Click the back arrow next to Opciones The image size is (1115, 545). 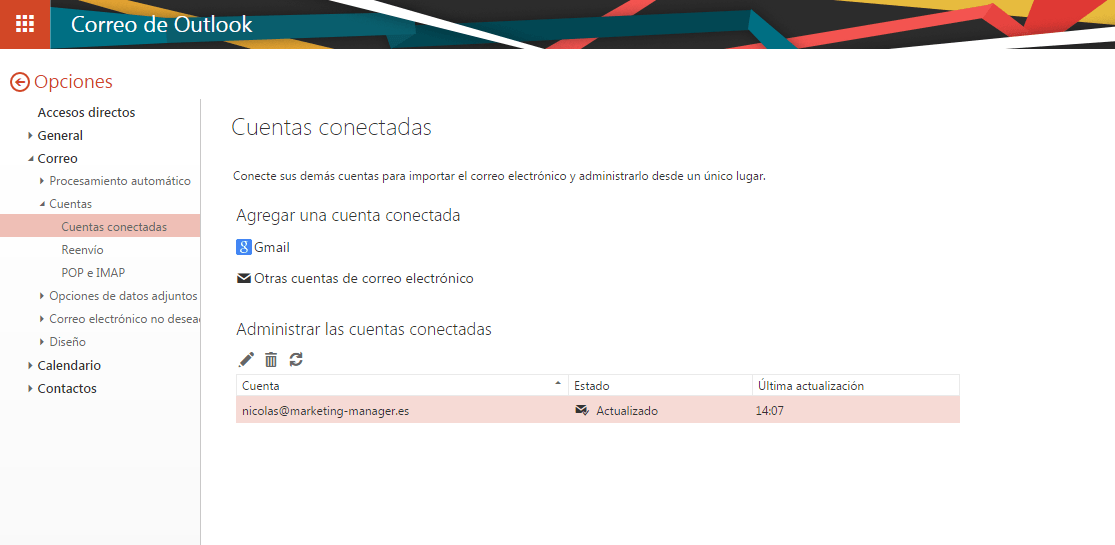click(19, 83)
